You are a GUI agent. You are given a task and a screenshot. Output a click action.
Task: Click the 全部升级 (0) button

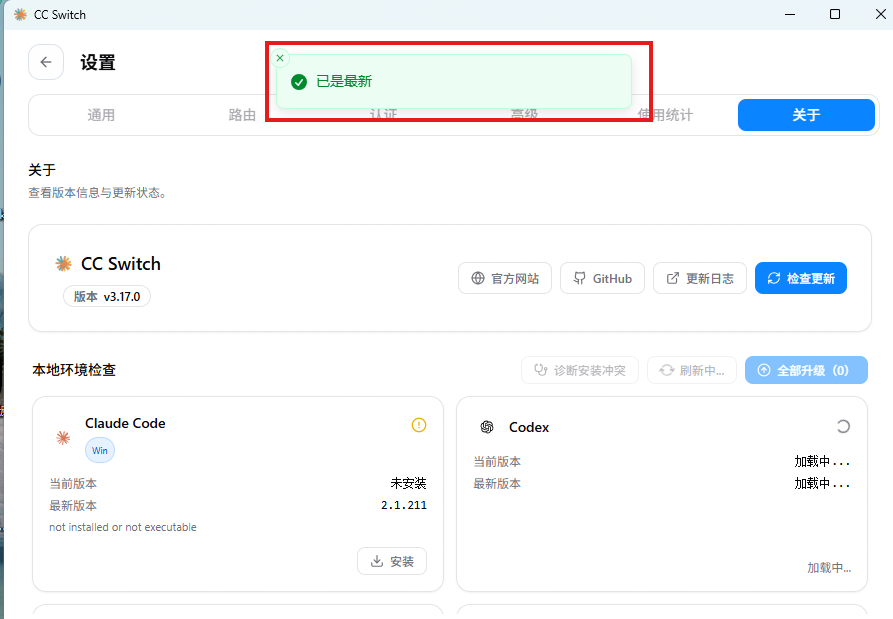click(806, 370)
